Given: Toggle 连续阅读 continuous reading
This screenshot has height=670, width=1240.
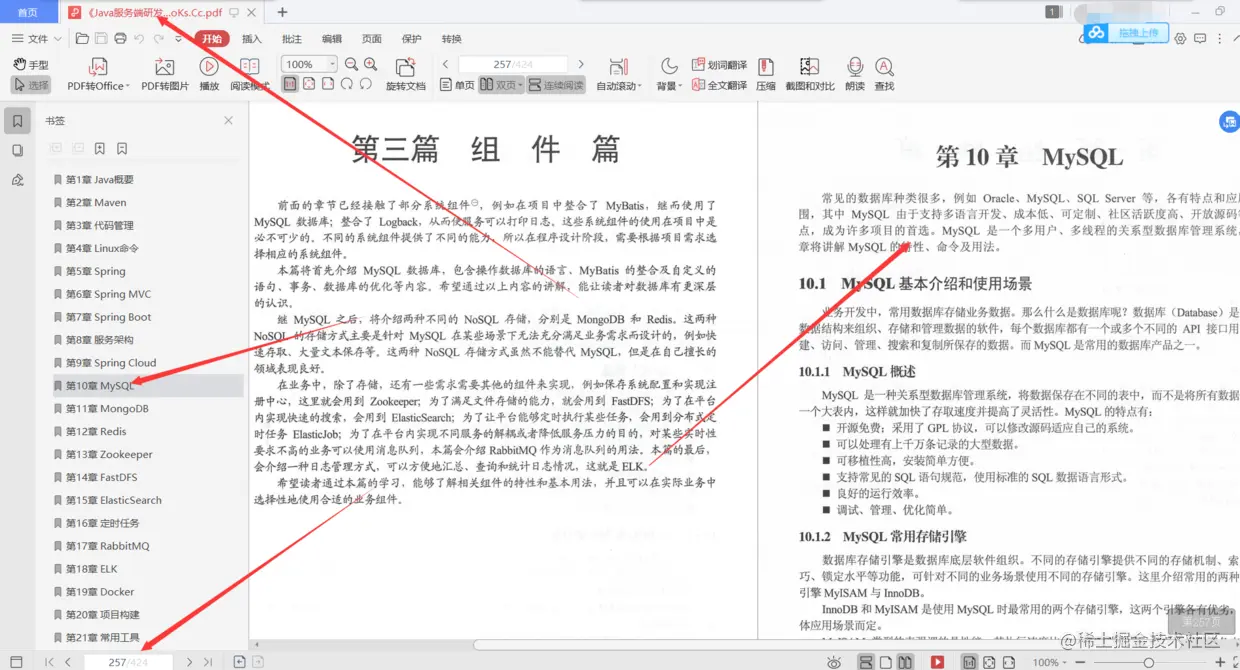Looking at the screenshot, I should point(556,85).
